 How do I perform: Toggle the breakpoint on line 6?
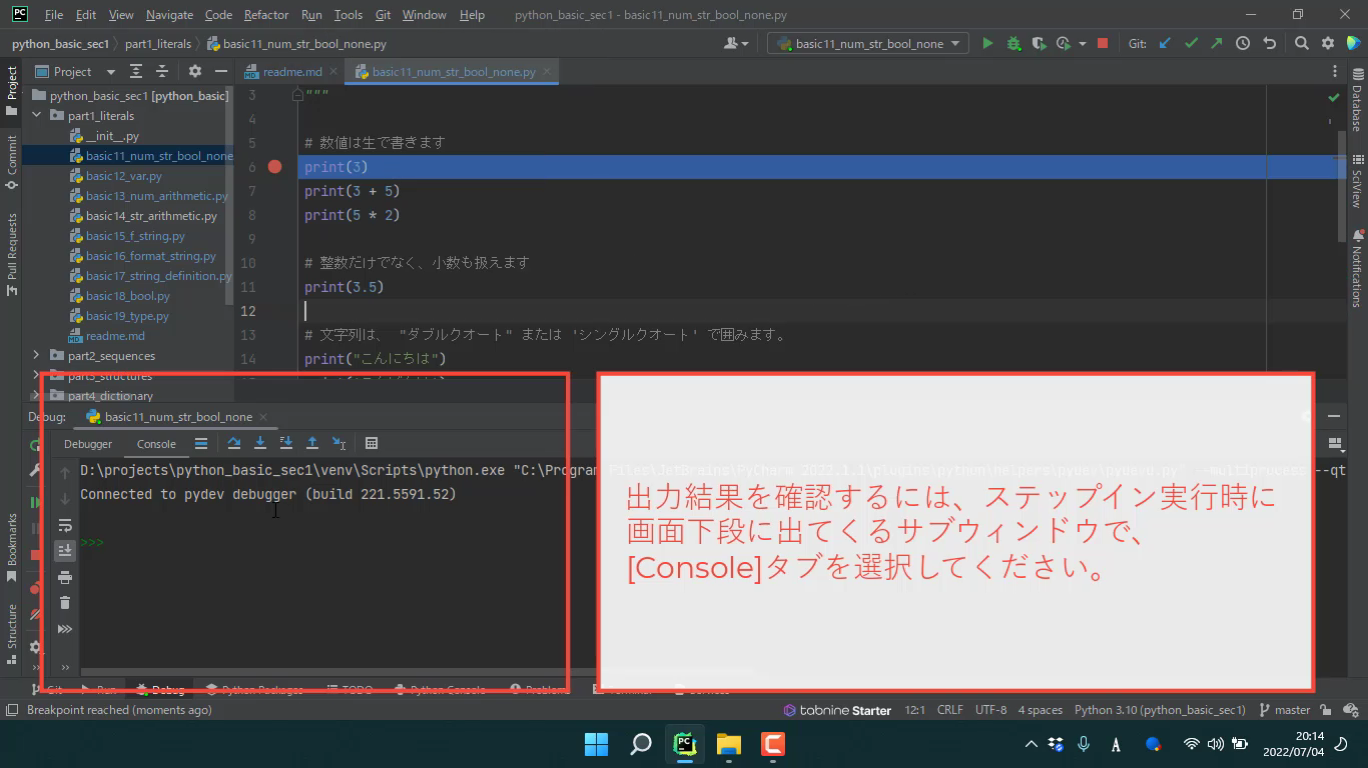[x=275, y=167]
